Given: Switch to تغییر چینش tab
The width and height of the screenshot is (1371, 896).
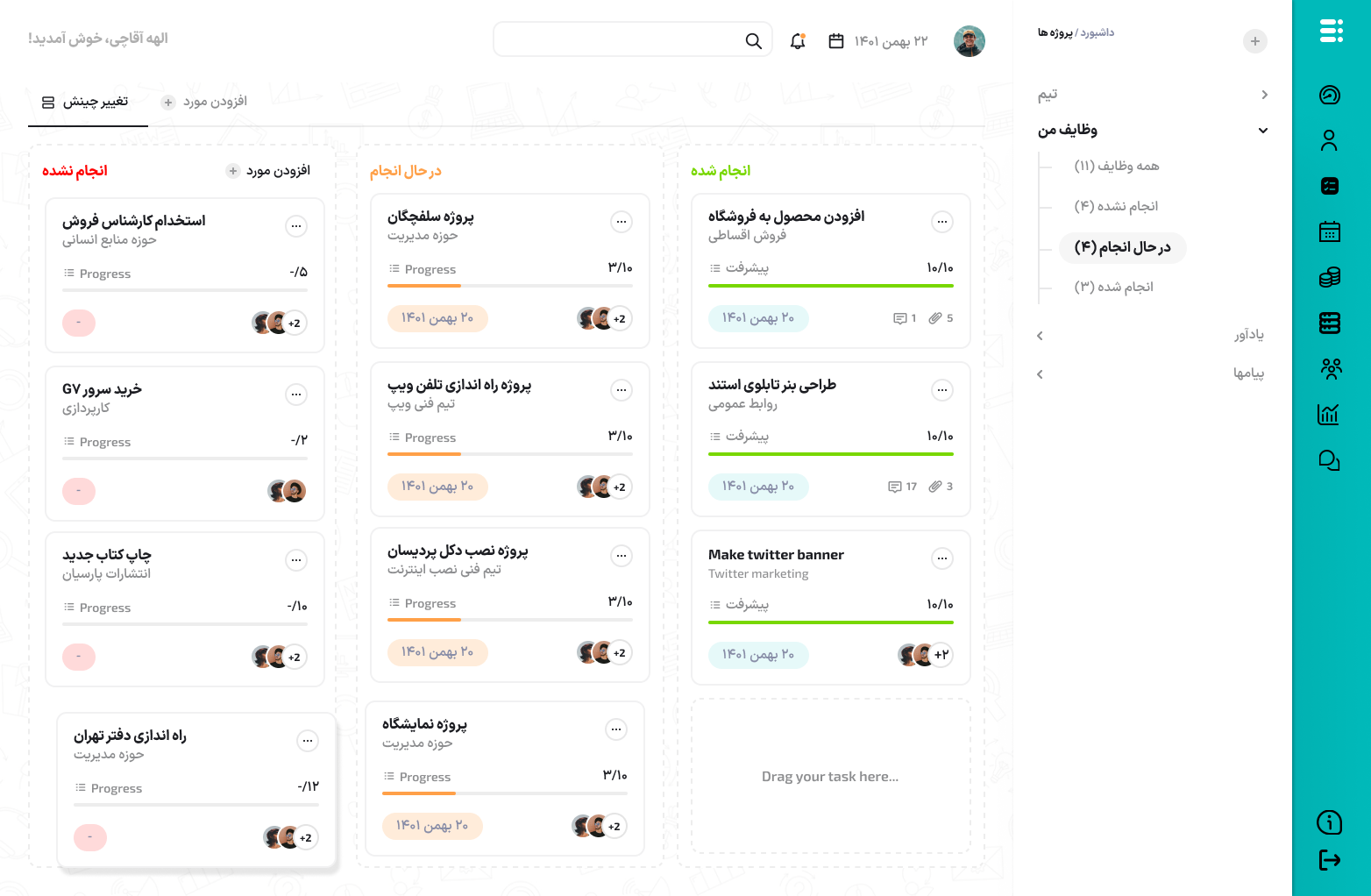Looking at the screenshot, I should point(86,102).
